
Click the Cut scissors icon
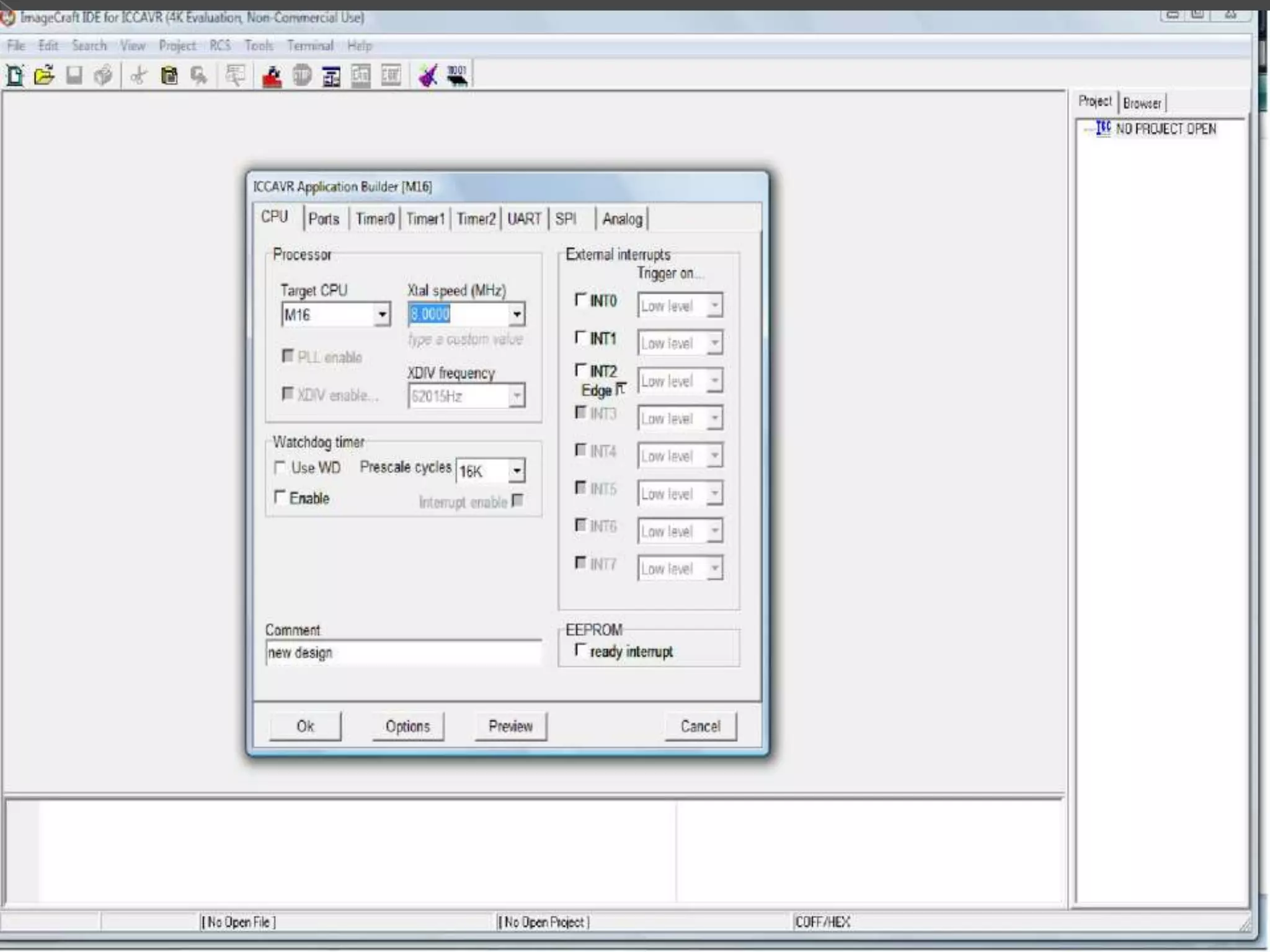click(139, 76)
